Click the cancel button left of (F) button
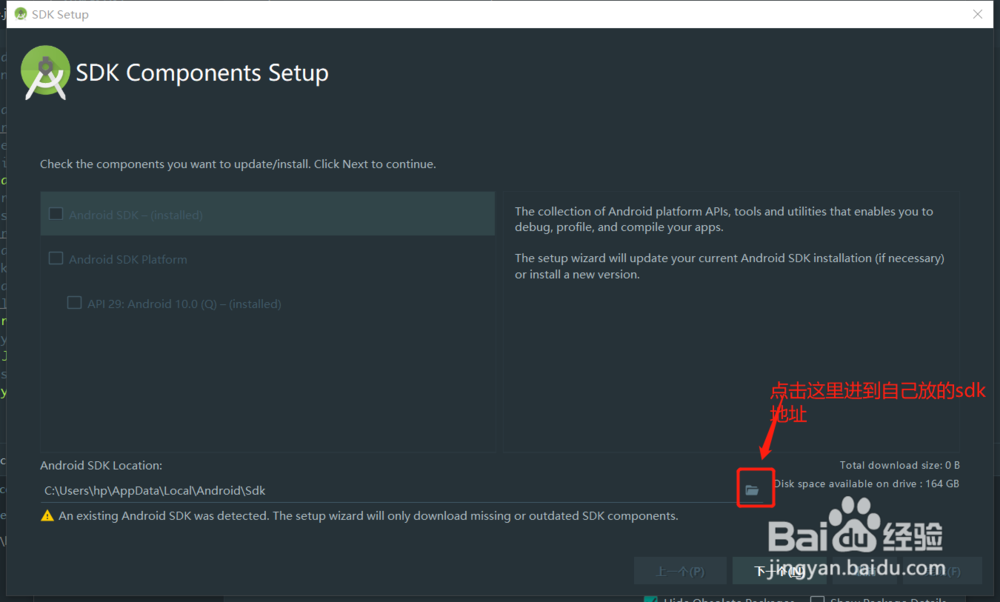The height and width of the screenshot is (602, 1000). 865,571
